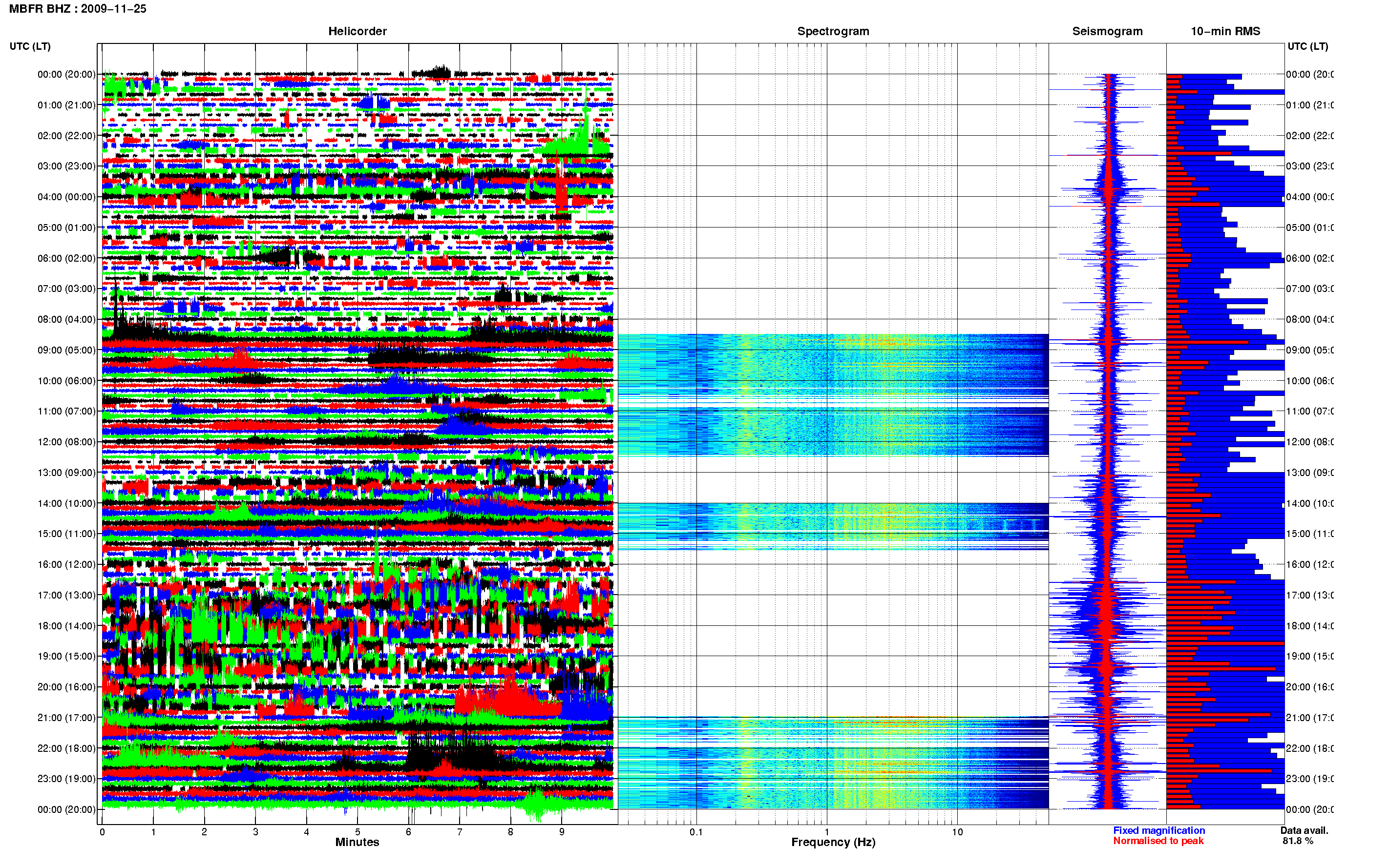Click minute tick "2" on Helicorder axis
1389x868 pixels.
click(205, 832)
